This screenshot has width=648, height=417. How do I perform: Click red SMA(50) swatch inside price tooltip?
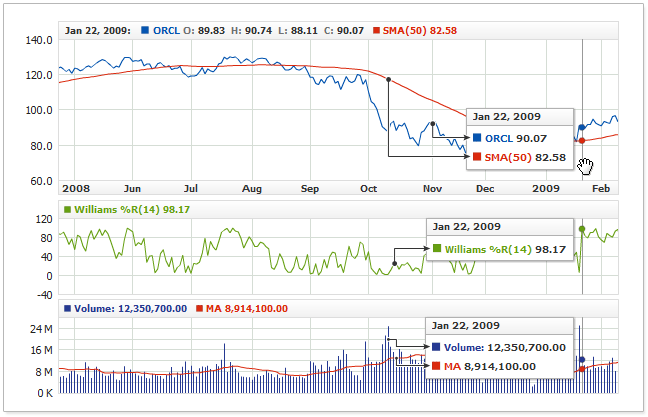pos(478,157)
